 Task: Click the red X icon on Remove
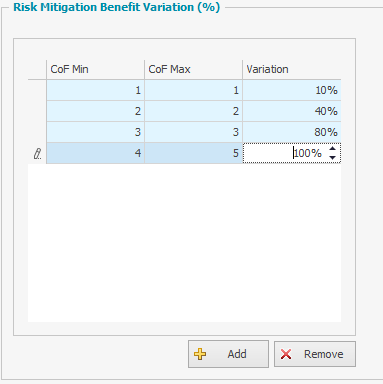(x=286, y=354)
